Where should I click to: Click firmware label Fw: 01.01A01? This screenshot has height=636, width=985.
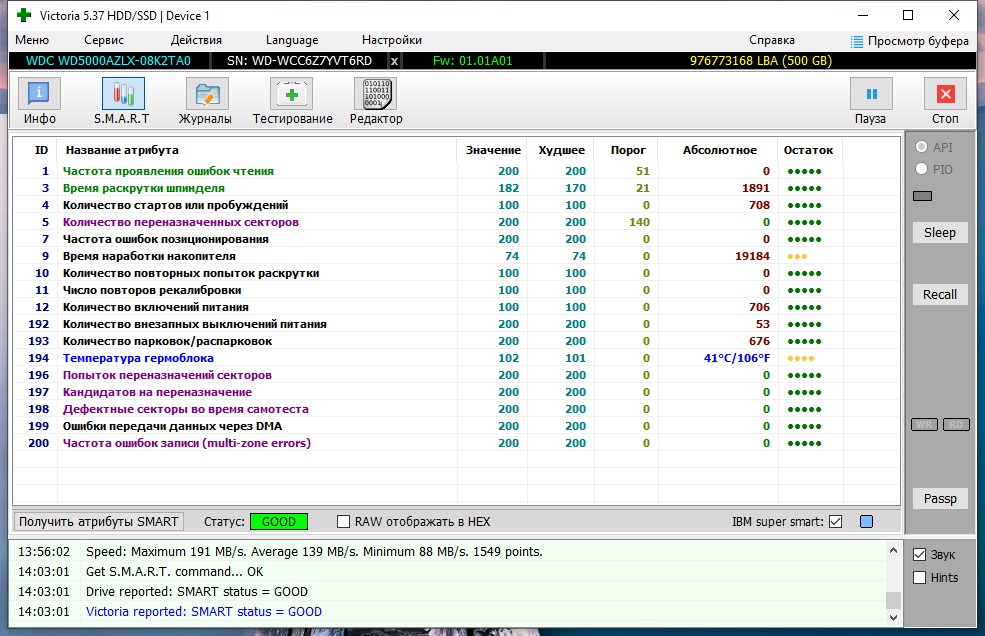pos(472,61)
